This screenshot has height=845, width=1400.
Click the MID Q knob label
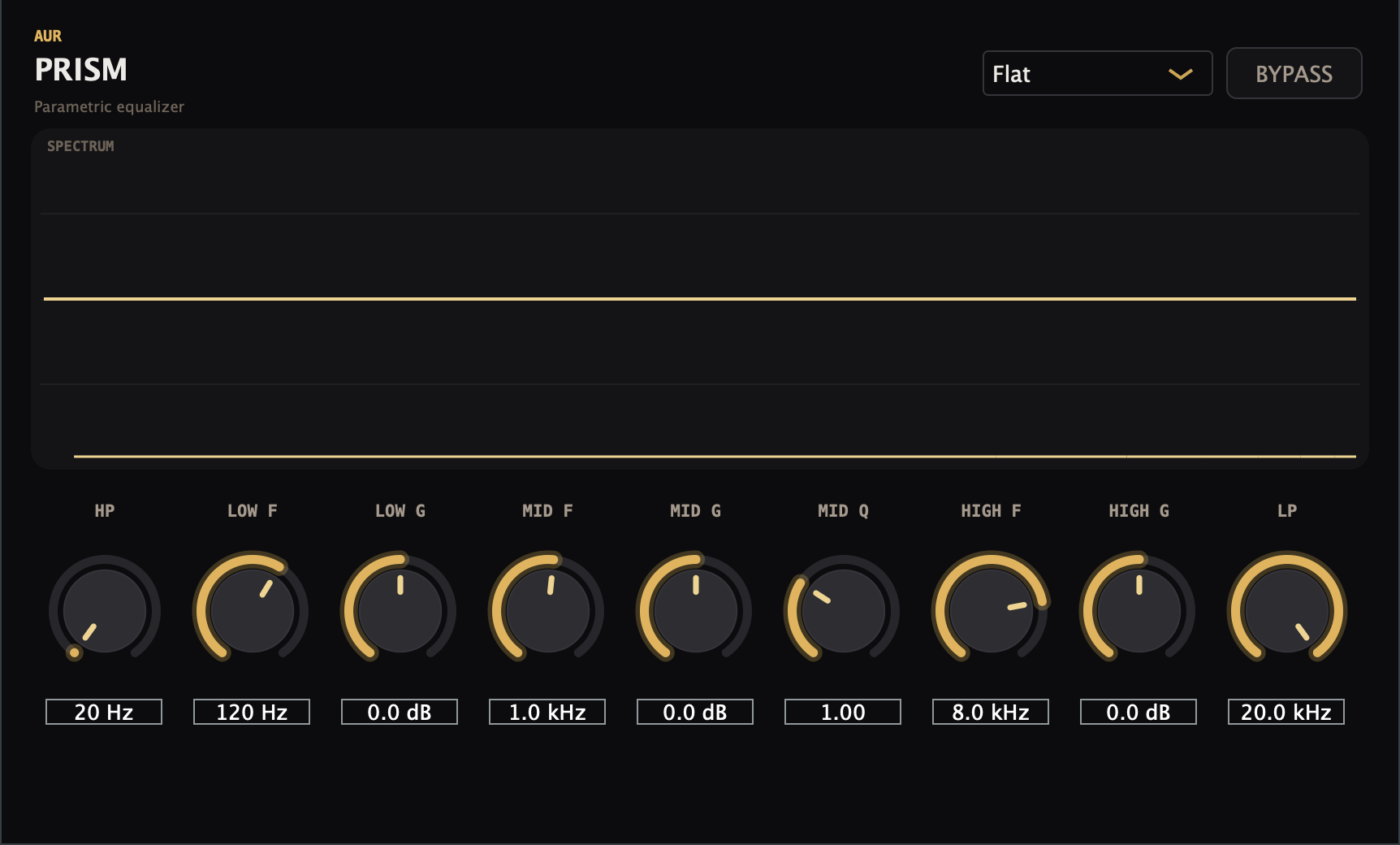pyautogui.click(x=843, y=511)
